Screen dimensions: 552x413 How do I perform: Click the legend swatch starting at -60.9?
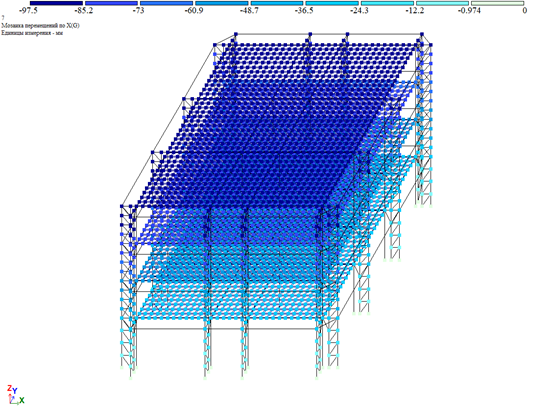pos(222,3)
